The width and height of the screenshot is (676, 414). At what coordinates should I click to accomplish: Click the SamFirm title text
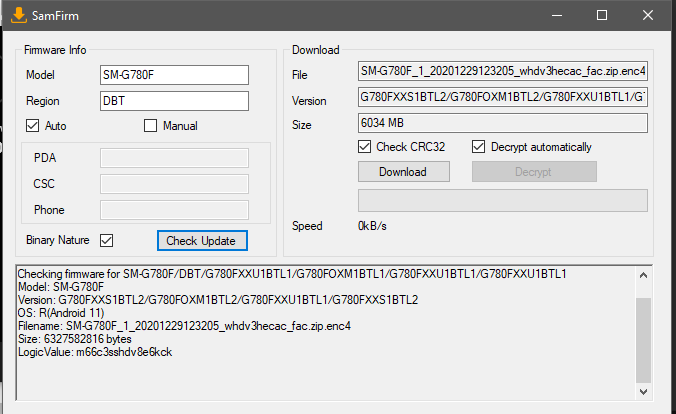(x=55, y=16)
